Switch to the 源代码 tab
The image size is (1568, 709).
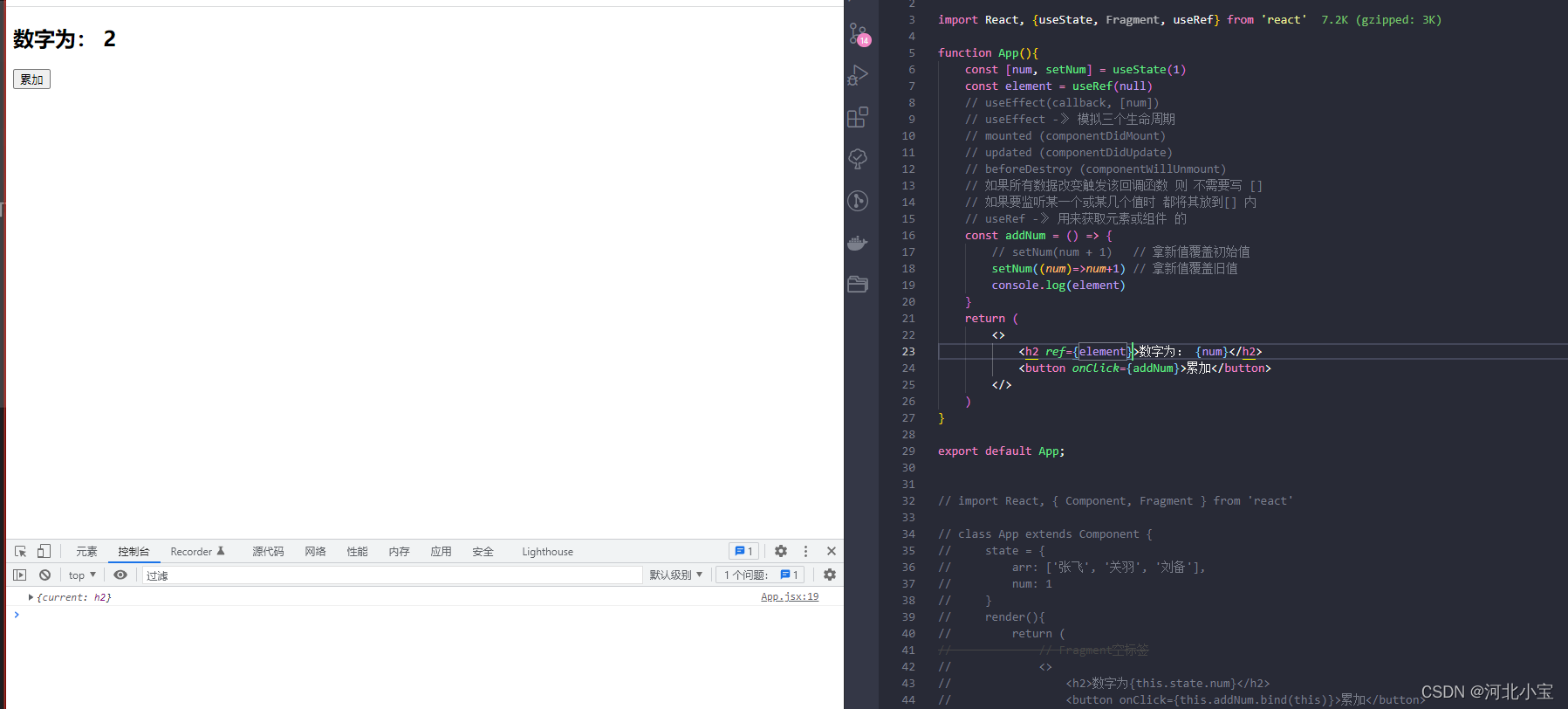(x=268, y=552)
